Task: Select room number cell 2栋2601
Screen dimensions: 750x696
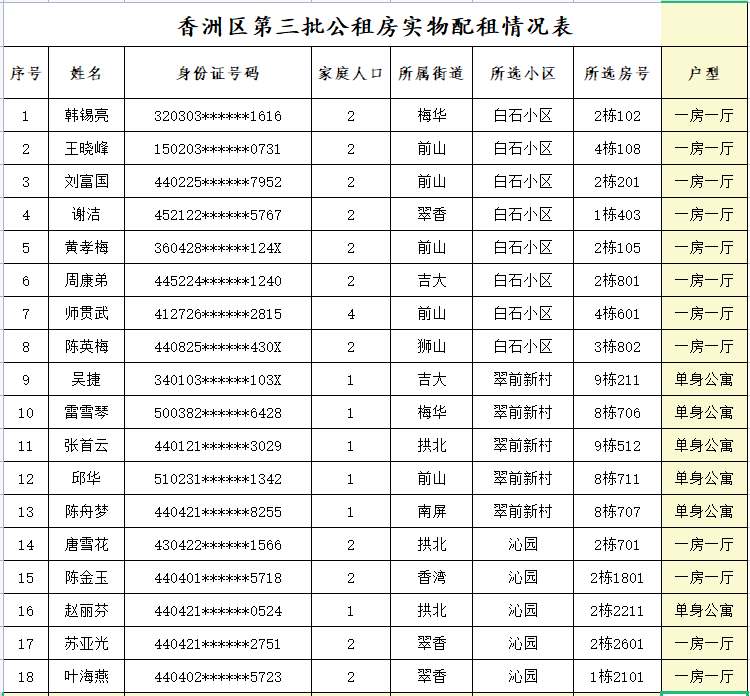Action: [x=617, y=644]
